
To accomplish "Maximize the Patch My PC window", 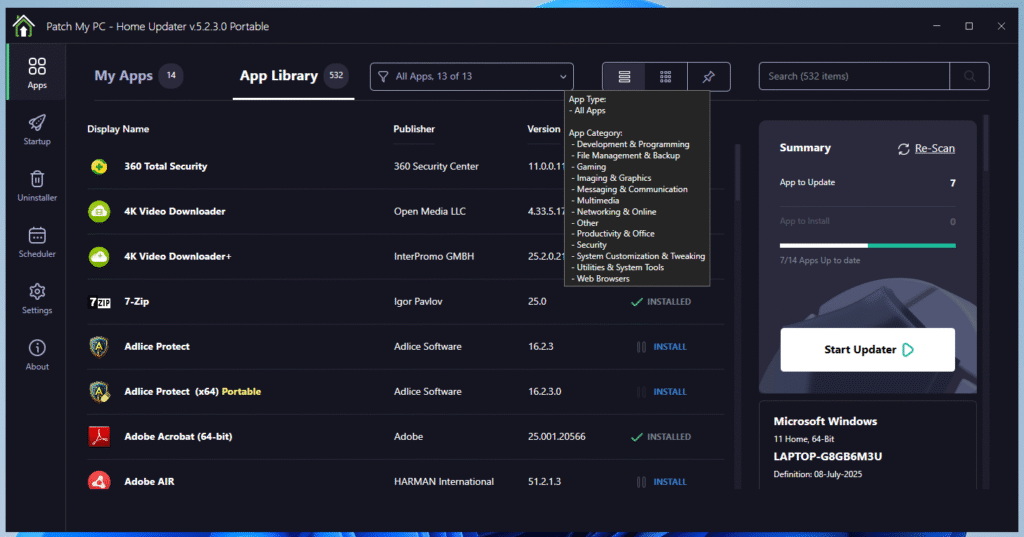I will click(969, 26).
